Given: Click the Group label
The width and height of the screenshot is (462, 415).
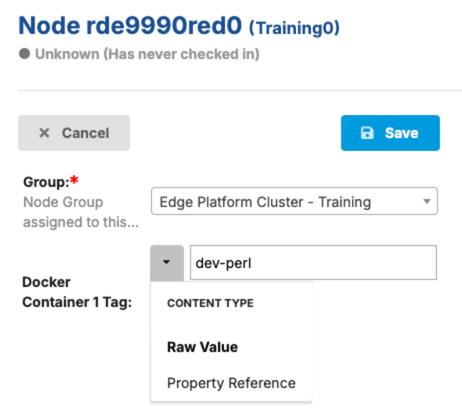Looking at the screenshot, I should coord(50,182).
